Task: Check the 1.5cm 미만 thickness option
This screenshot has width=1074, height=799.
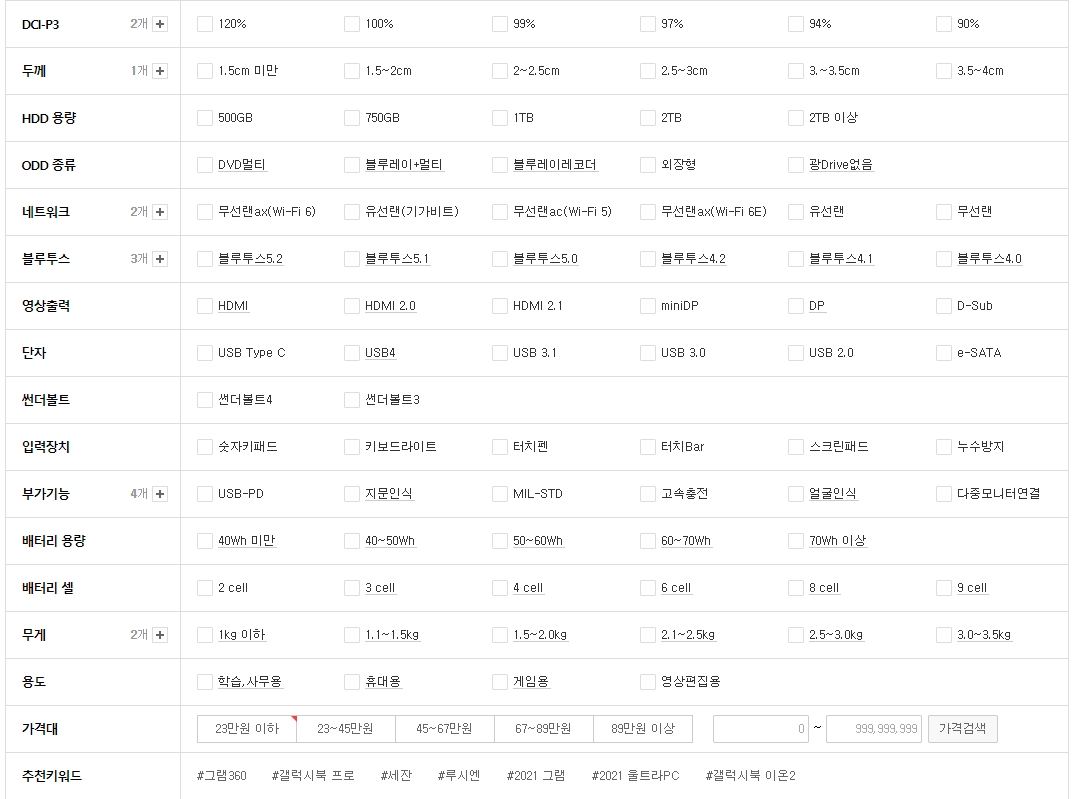Action: pyautogui.click(x=205, y=71)
